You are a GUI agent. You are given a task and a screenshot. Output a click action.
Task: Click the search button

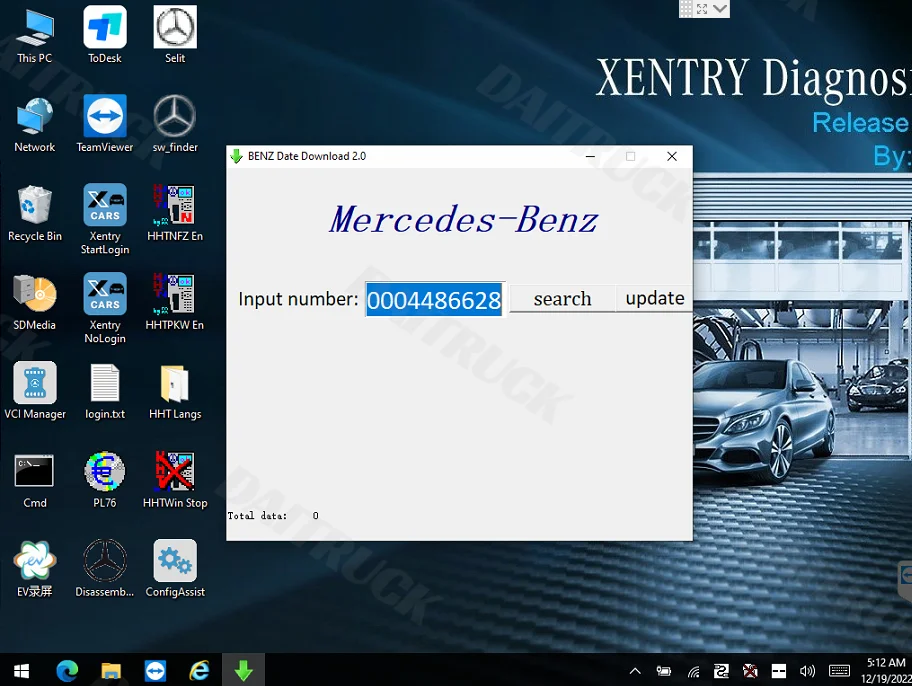[562, 298]
